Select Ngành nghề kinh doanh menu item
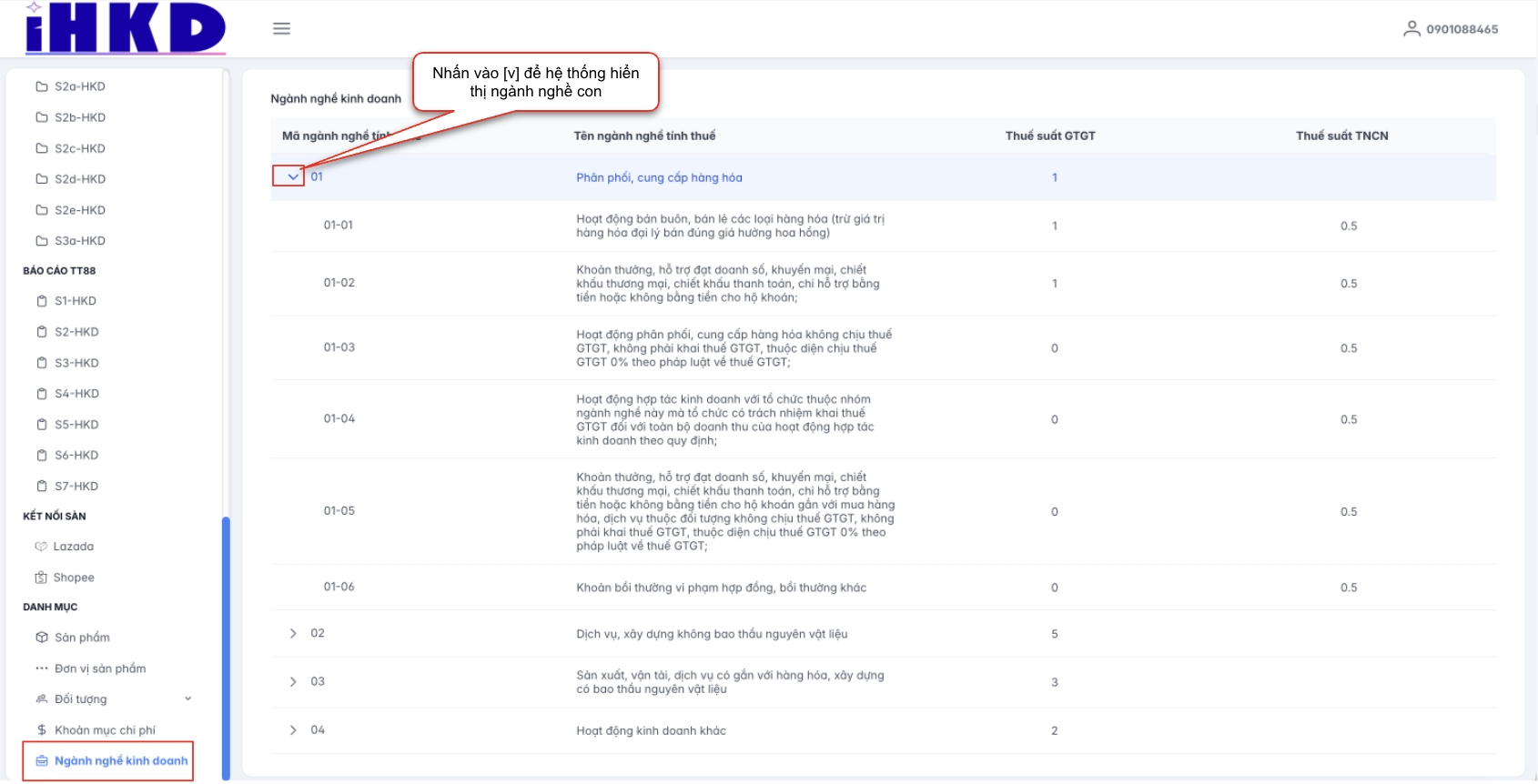 [x=120, y=761]
